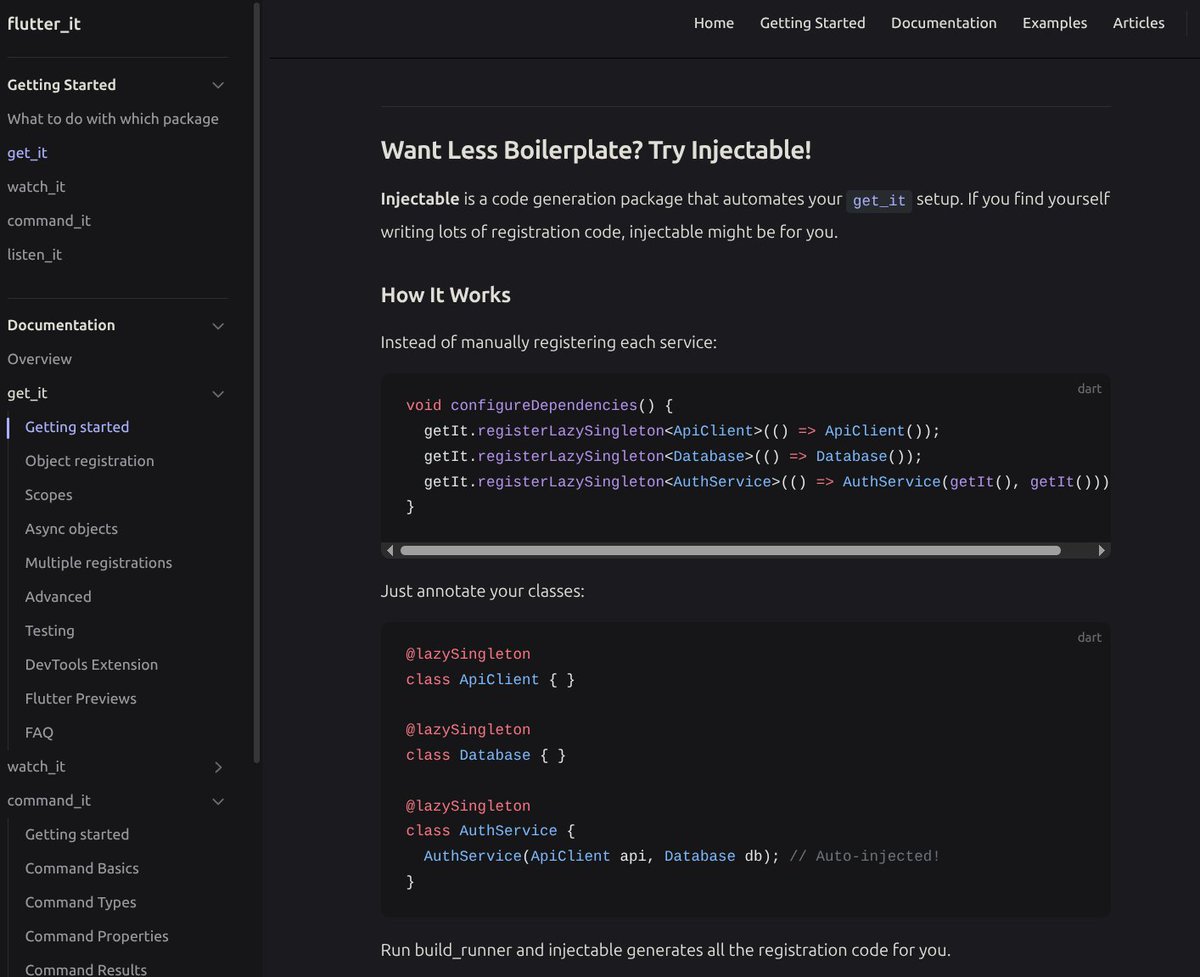Open Async objects page

(x=71, y=529)
